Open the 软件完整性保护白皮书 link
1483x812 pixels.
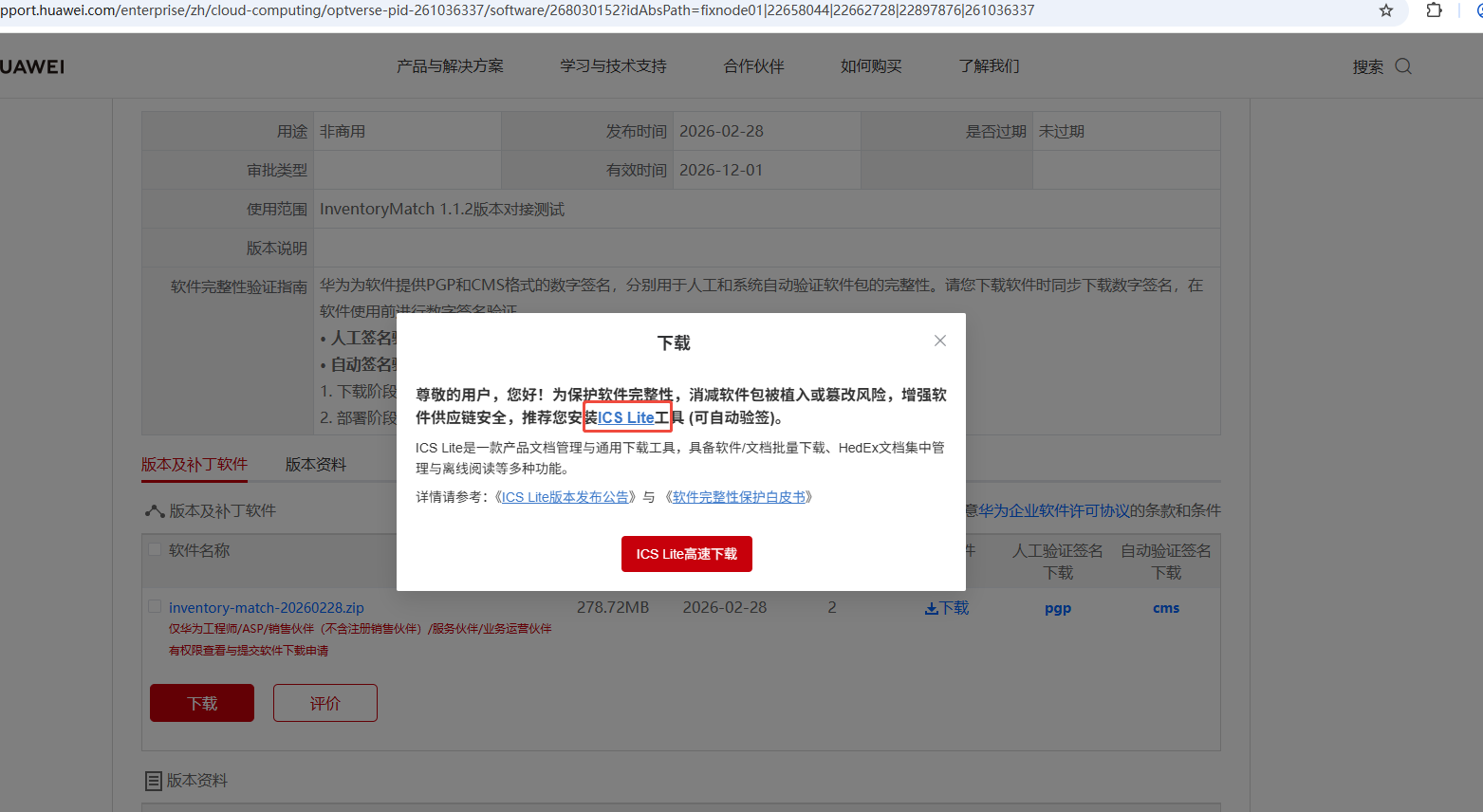[738, 497]
